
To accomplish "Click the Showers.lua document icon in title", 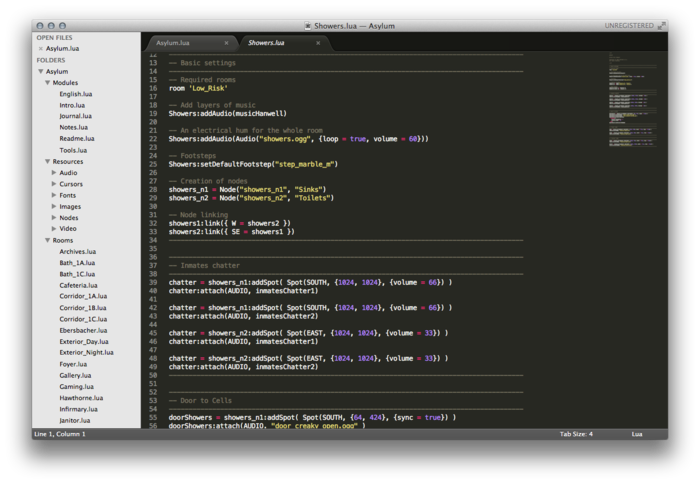I will [x=308, y=26].
